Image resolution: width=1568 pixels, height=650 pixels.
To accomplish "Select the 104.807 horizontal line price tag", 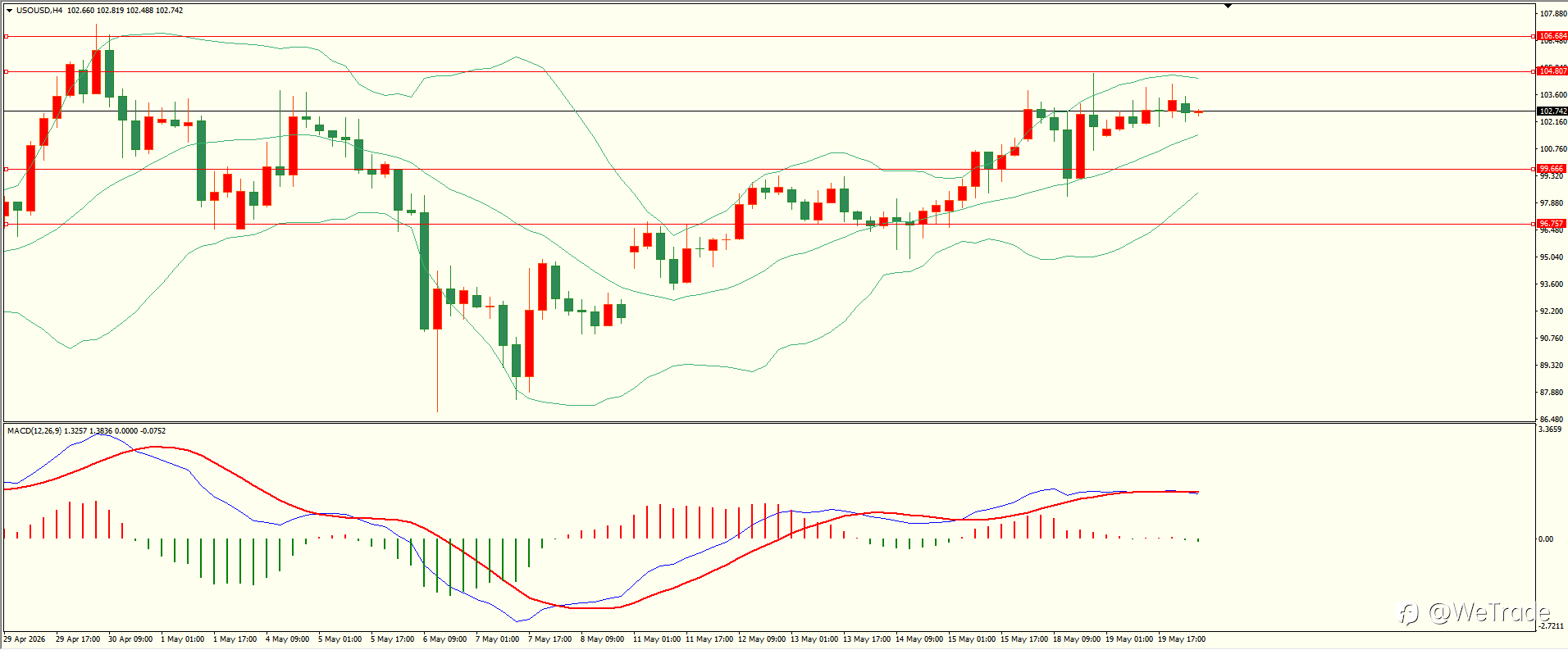I will click(1552, 71).
